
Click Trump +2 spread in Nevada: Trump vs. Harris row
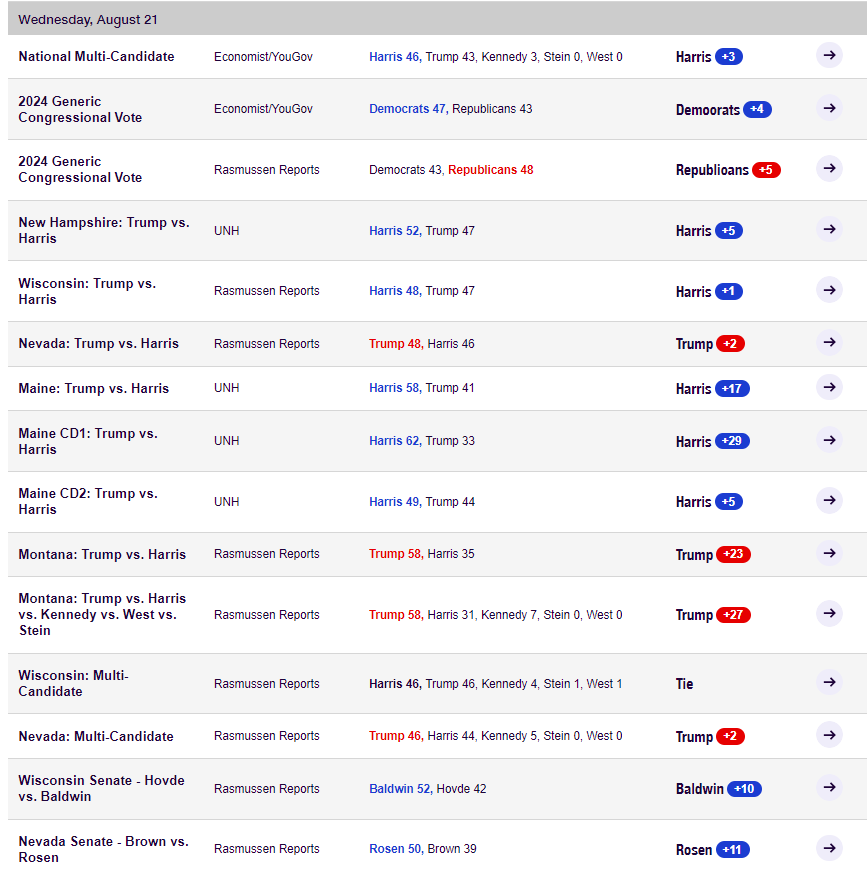pos(730,344)
